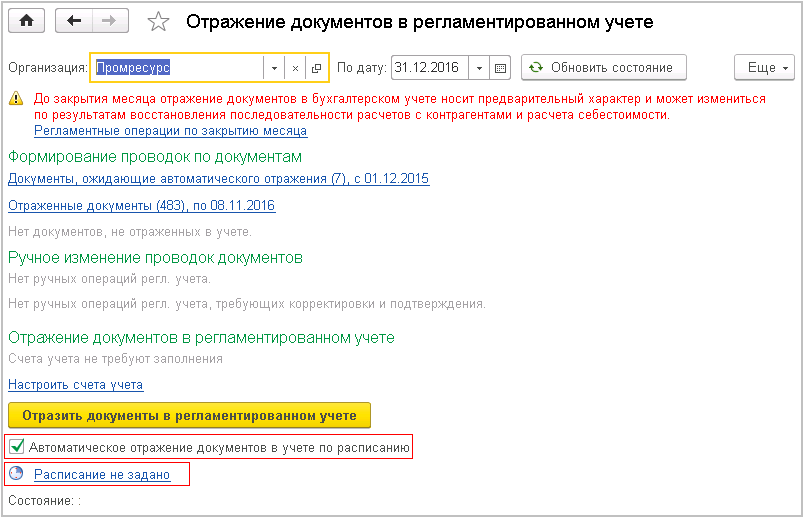Viewport: 804px width, 521px height.
Task: Click the Ручное изменение проводок документов heading
Action: point(155,257)
